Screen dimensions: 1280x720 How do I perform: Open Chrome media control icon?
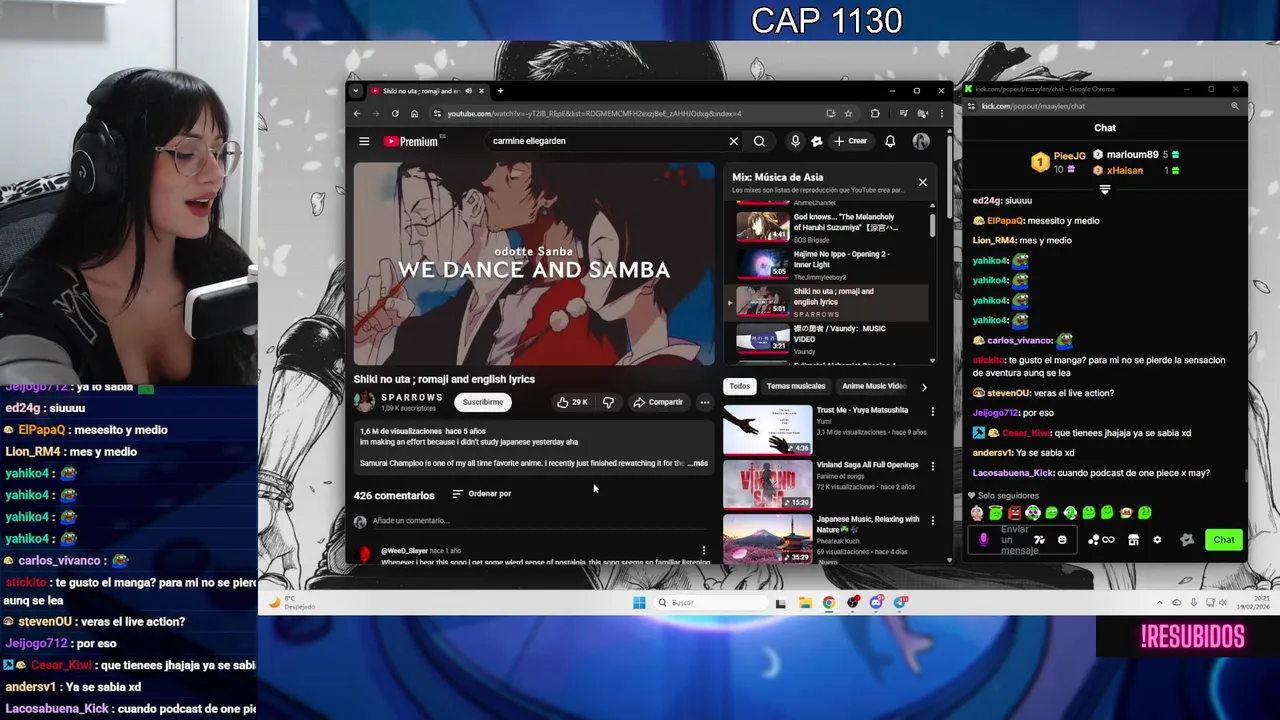point(903,113)
